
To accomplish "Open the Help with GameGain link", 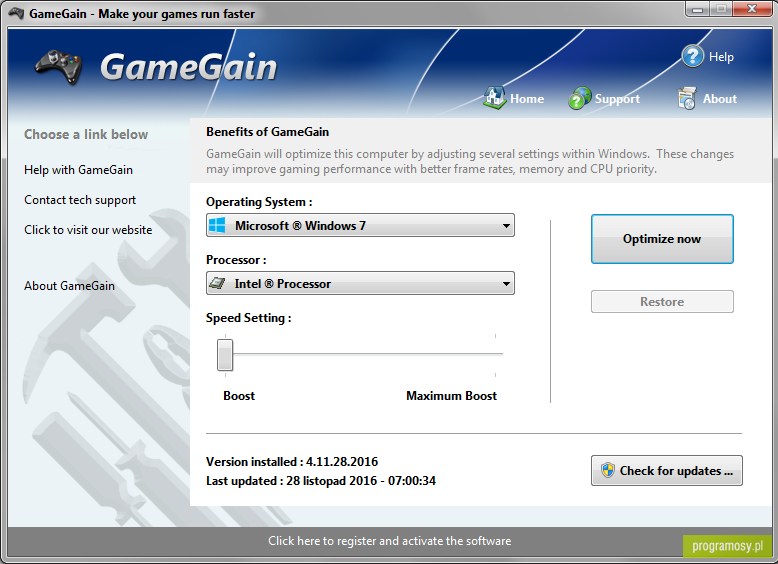I will 78,170.
